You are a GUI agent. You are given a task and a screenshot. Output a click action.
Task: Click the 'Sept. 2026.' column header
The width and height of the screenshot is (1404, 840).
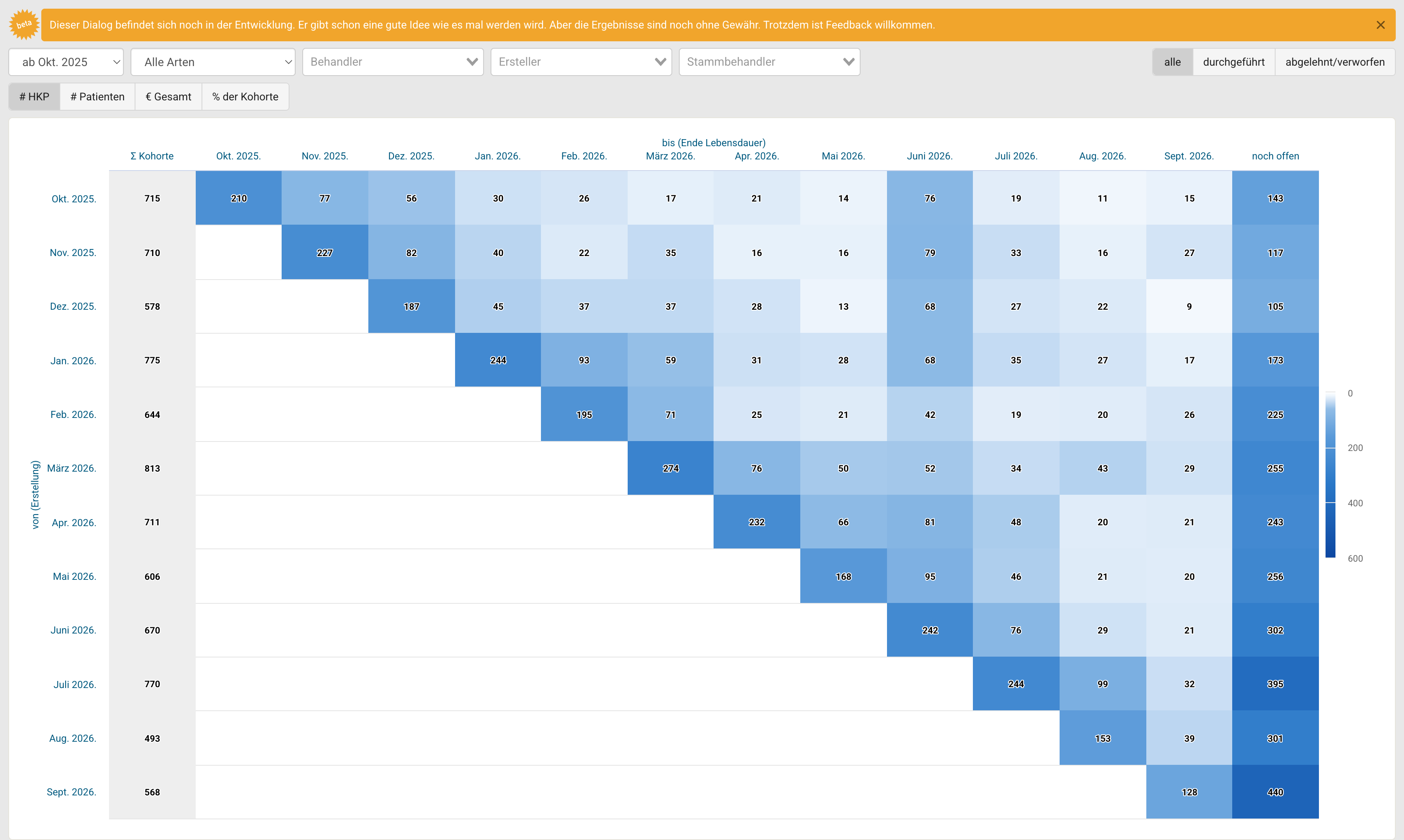[1189, 156]
